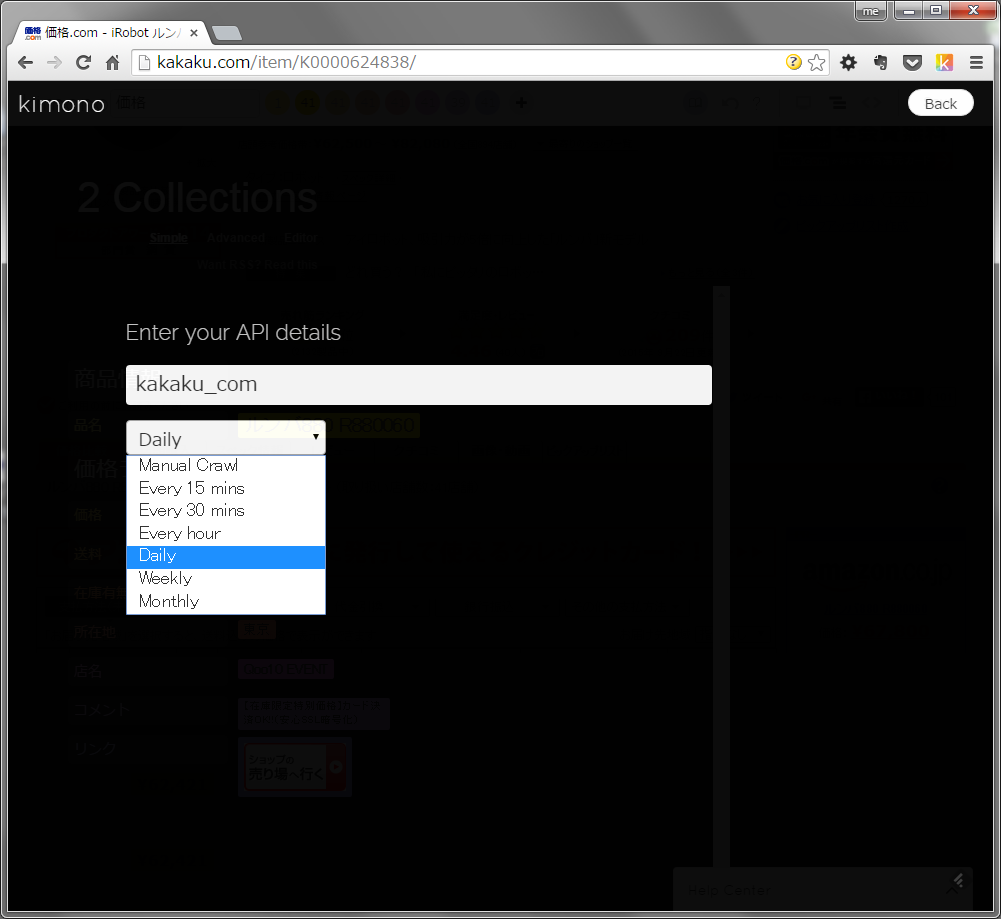Open the Daily crawl frequency dropdown
The height and width of the screenshot is (919, 1001).
226,438
